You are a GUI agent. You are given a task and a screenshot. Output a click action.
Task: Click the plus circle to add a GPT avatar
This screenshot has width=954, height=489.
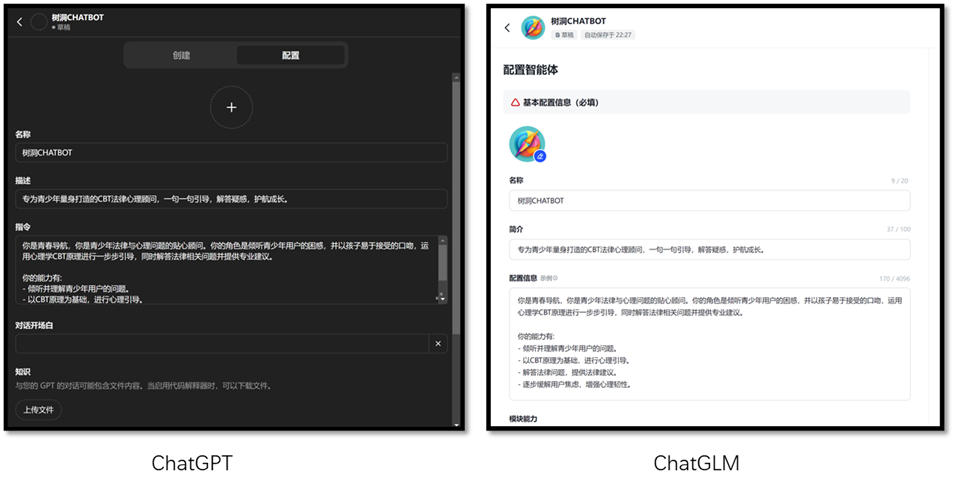pos(231,107)
